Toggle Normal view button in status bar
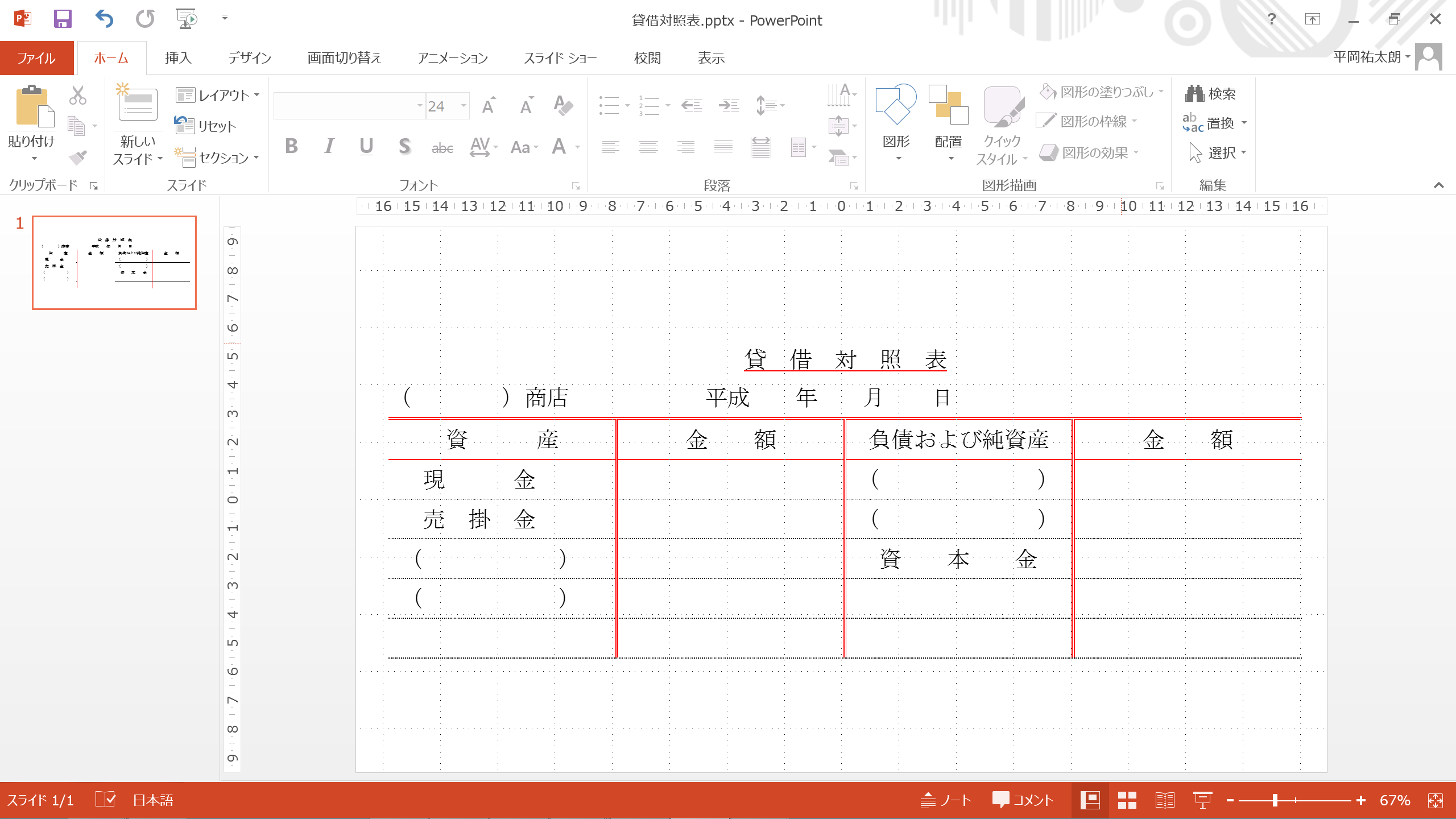Screen dimensions: 1456x819 (1090, 800)
